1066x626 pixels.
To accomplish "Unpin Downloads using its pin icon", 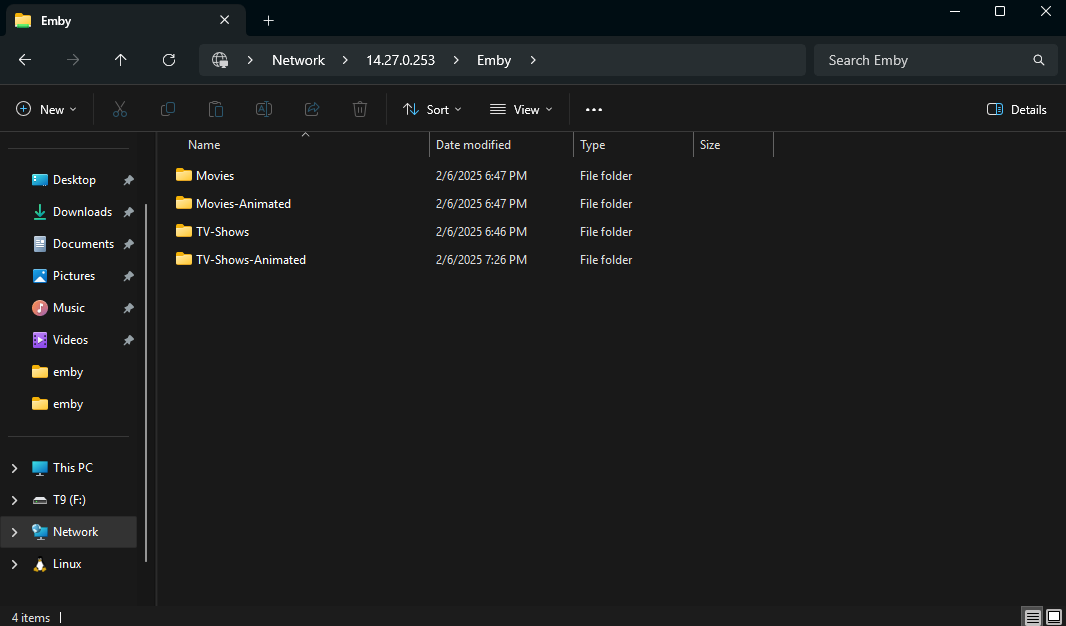I will pyautogui.click(x=128, y=212).
